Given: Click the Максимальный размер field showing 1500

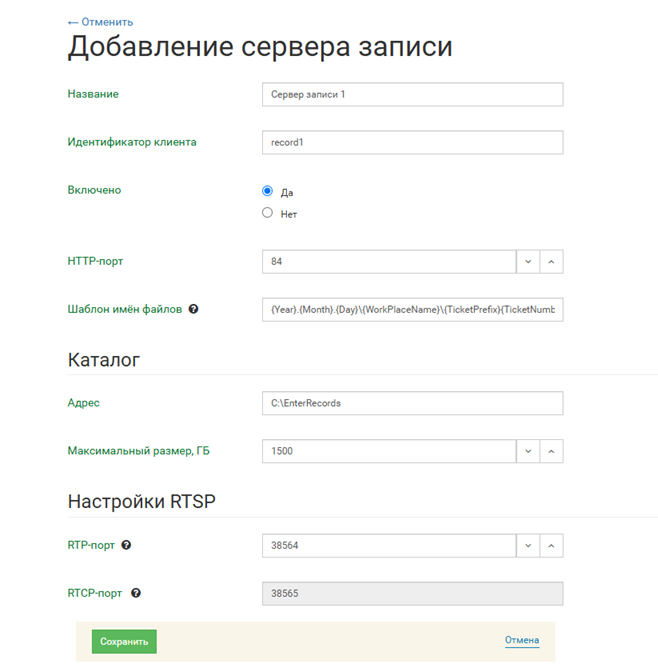Looking at the screenshot, I should (389, 451).
